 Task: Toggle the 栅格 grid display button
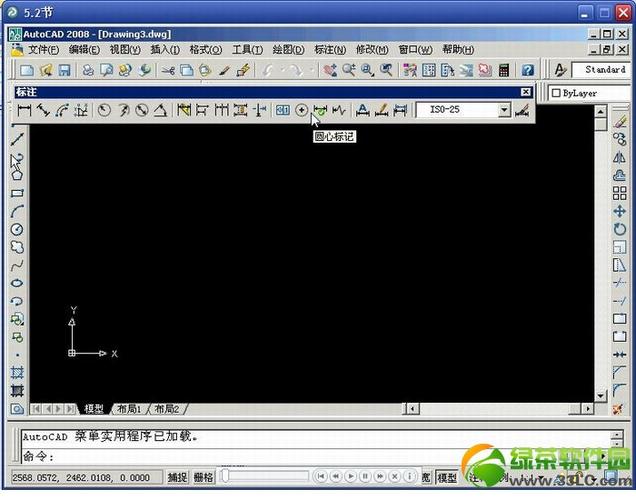click(203, 477)
